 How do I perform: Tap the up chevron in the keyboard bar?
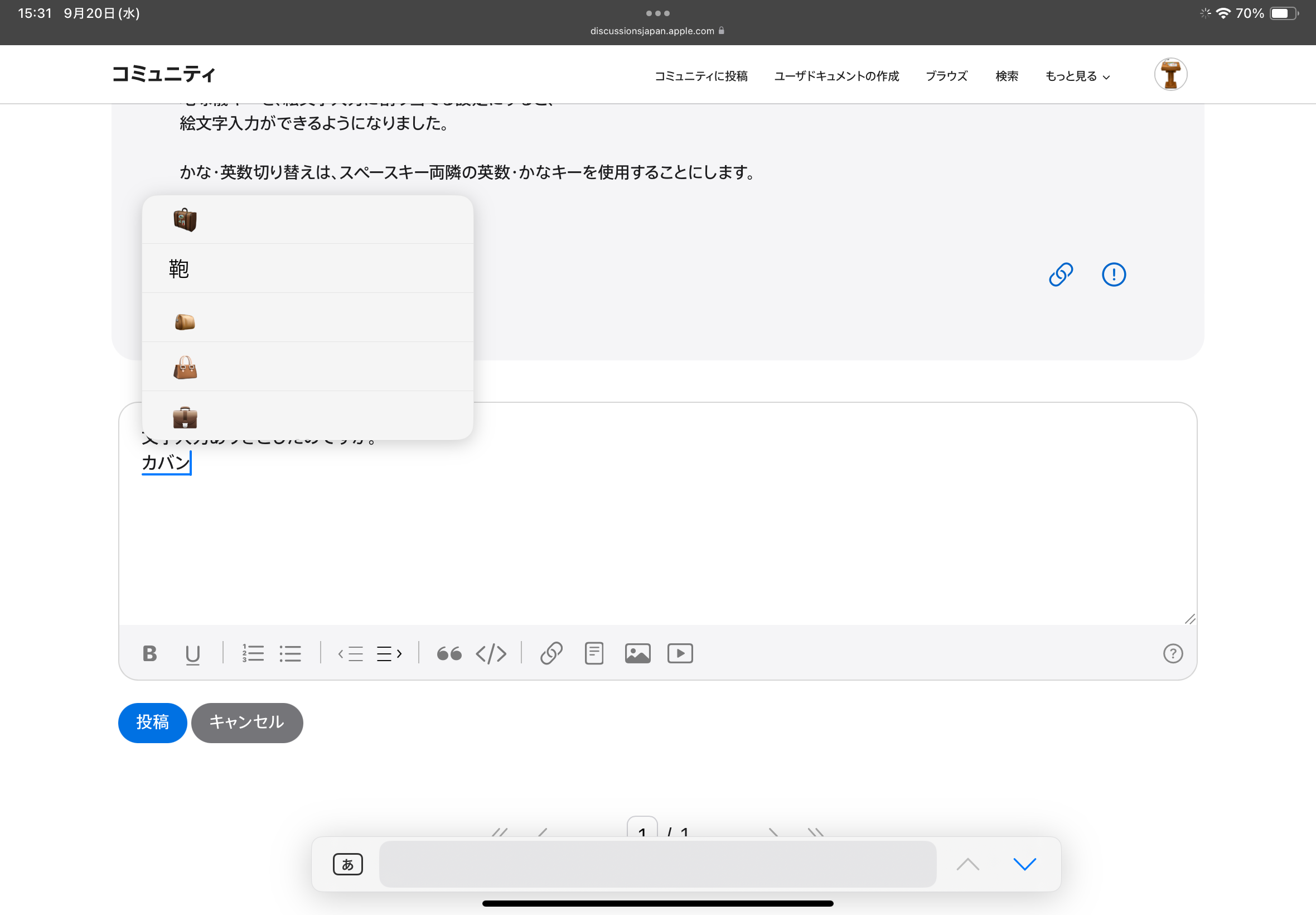click(x=967, y=864)
